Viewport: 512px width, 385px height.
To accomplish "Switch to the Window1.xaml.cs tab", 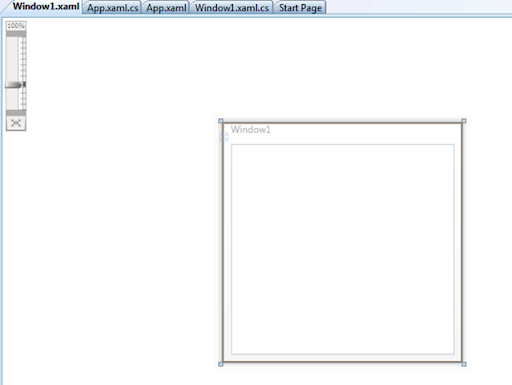I will [x=232, y=8].
